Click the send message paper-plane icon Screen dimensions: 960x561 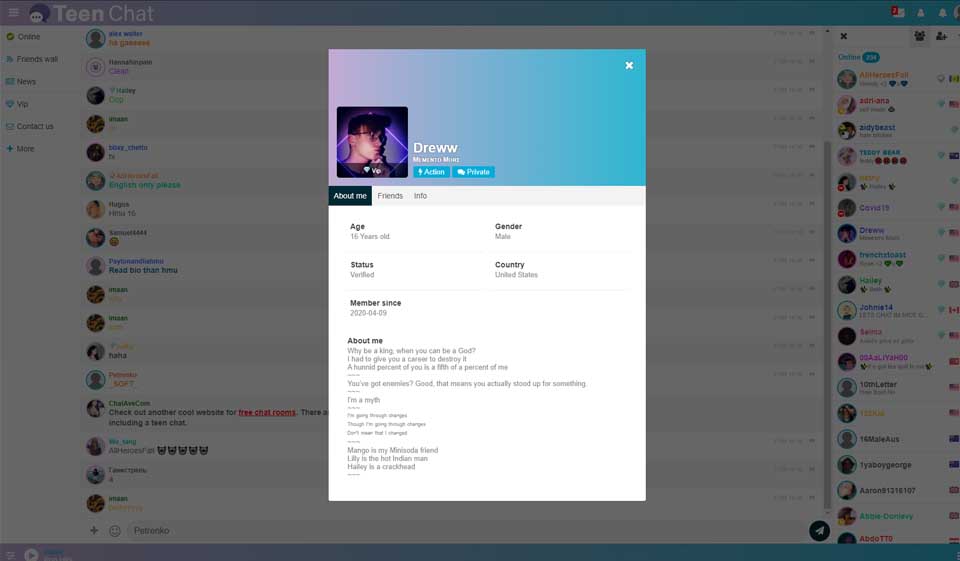819,531
